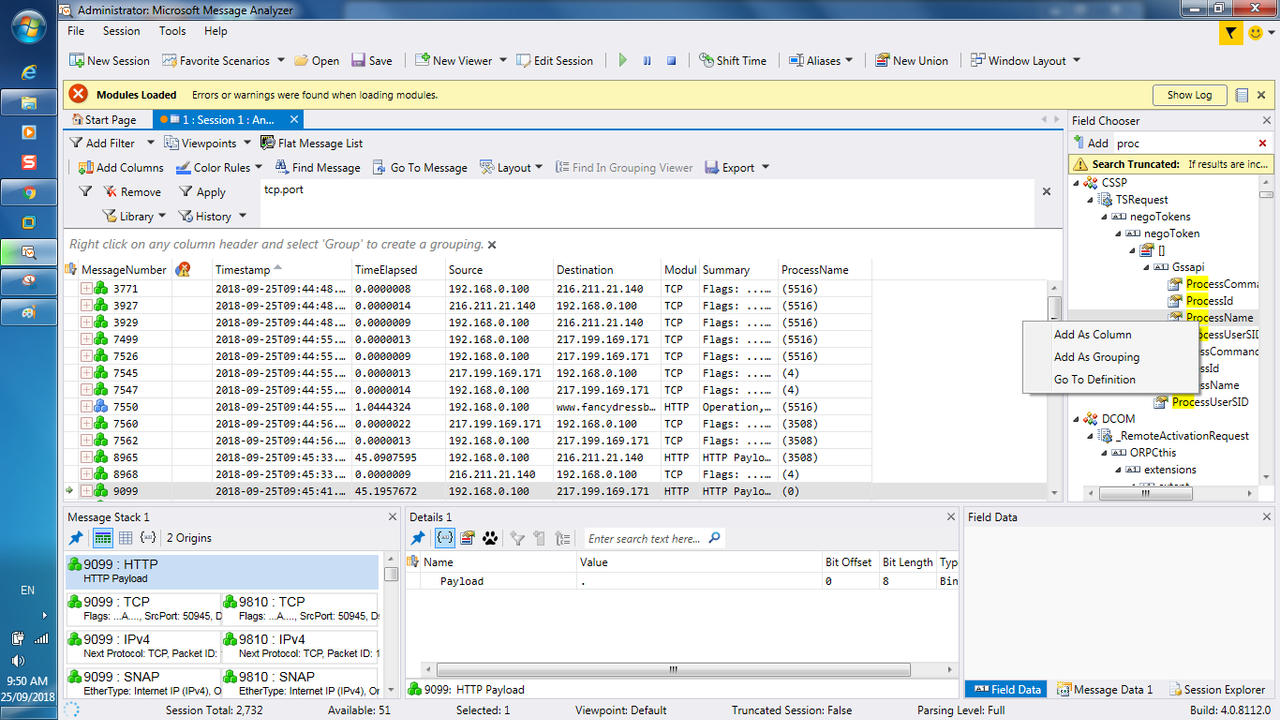Screen dimensions: 1280x720
Task: Switch to the Start Page tab
Action: (x=102, y=120)
